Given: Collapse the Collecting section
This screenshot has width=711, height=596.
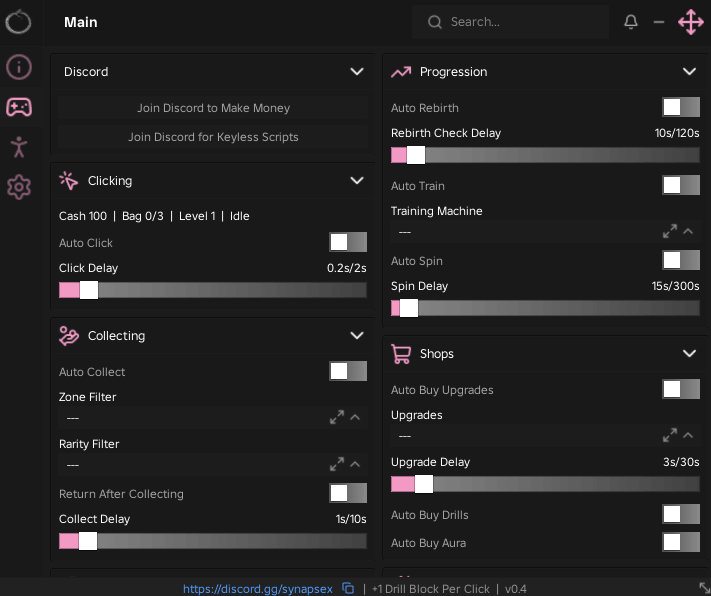Looking at the screenshot, I should click(357, 336).
